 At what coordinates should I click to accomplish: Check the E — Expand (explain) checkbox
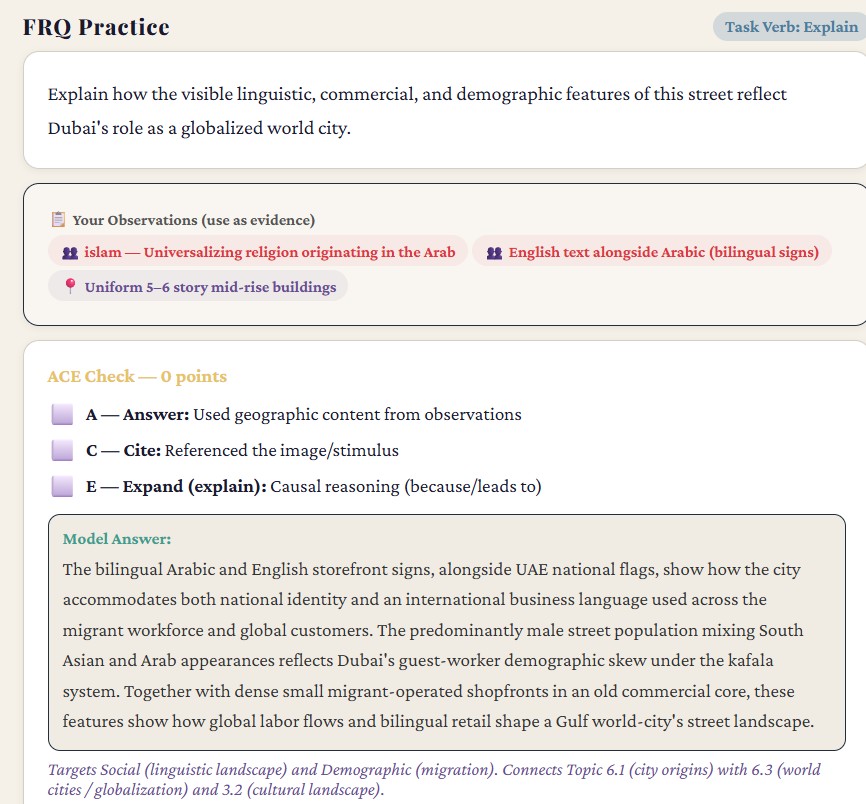point(62,486)
